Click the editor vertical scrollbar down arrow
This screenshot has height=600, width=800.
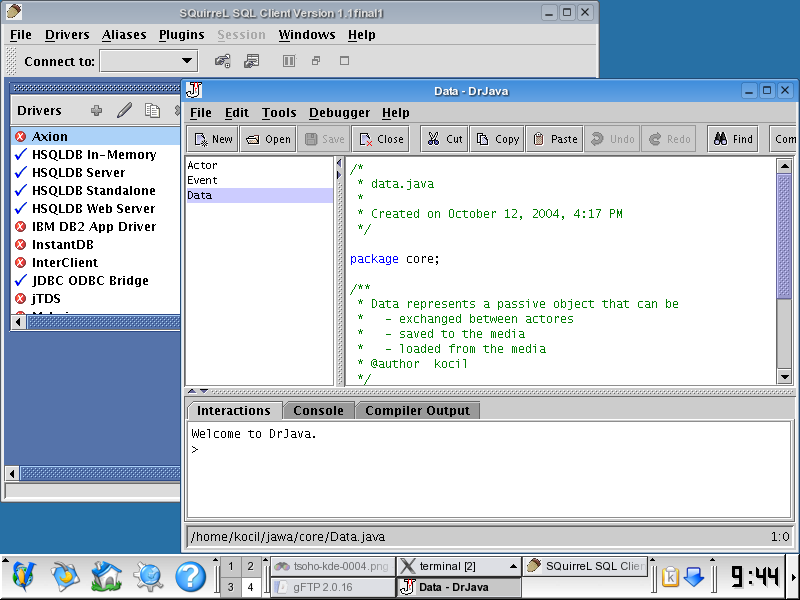pos(784,376)
